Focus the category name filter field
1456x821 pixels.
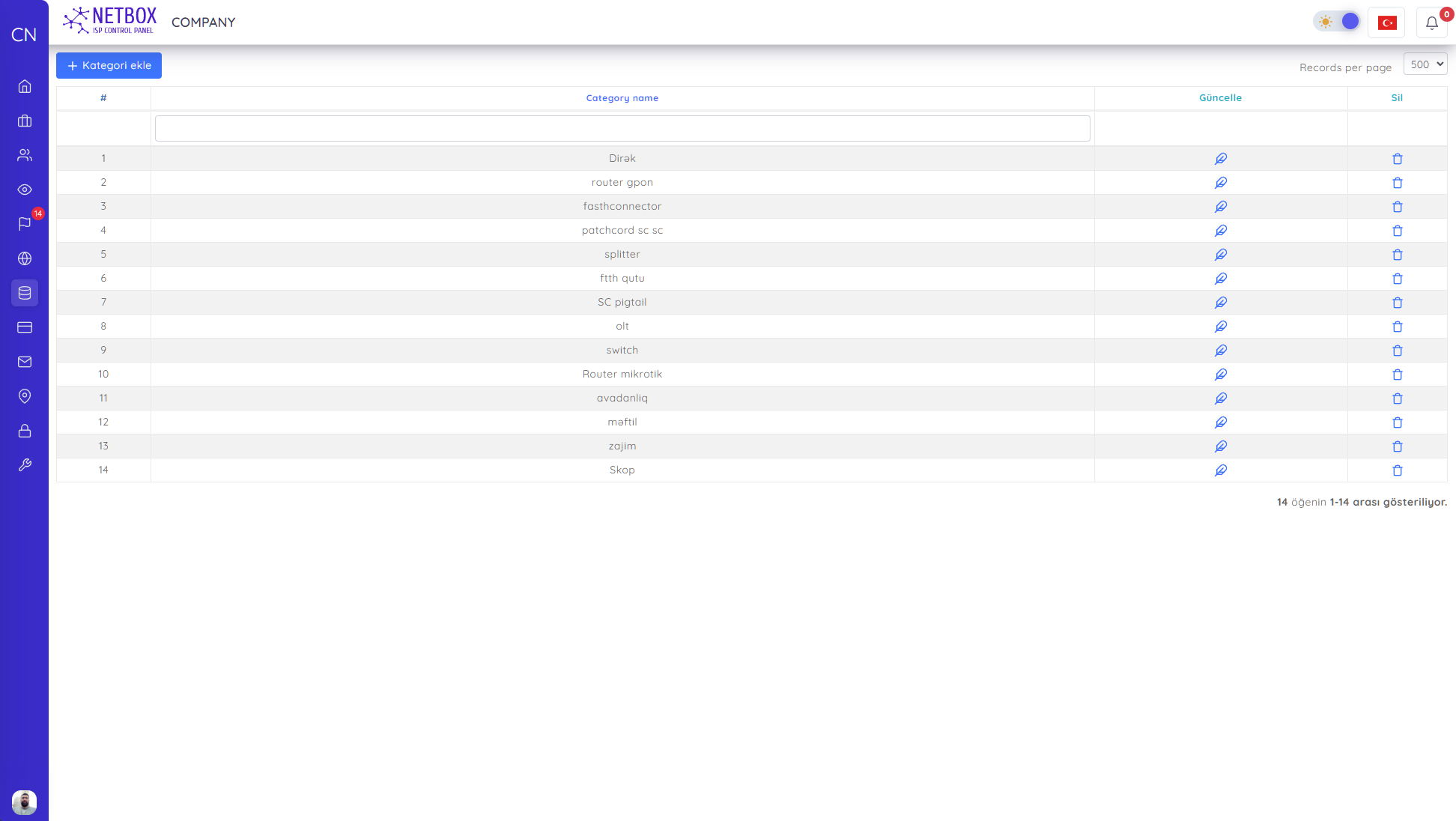tap(622, 128)
